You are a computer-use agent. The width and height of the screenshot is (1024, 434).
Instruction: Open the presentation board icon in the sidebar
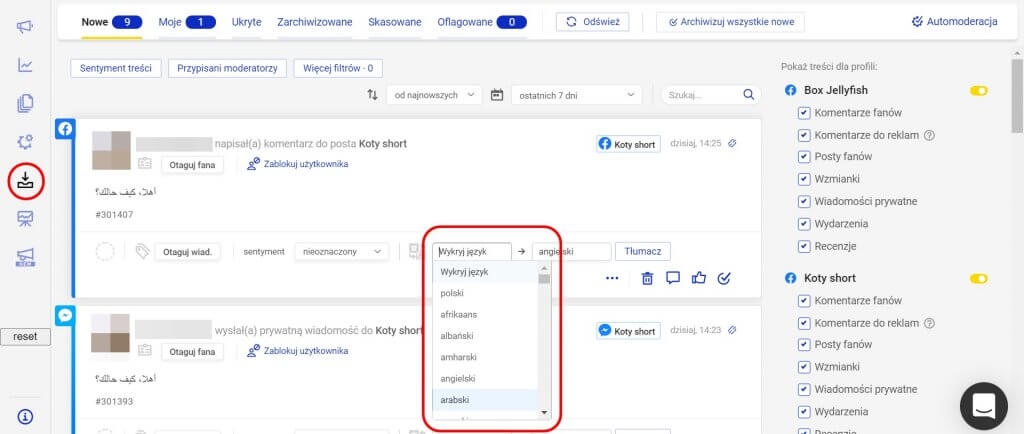tap(25, 219)
